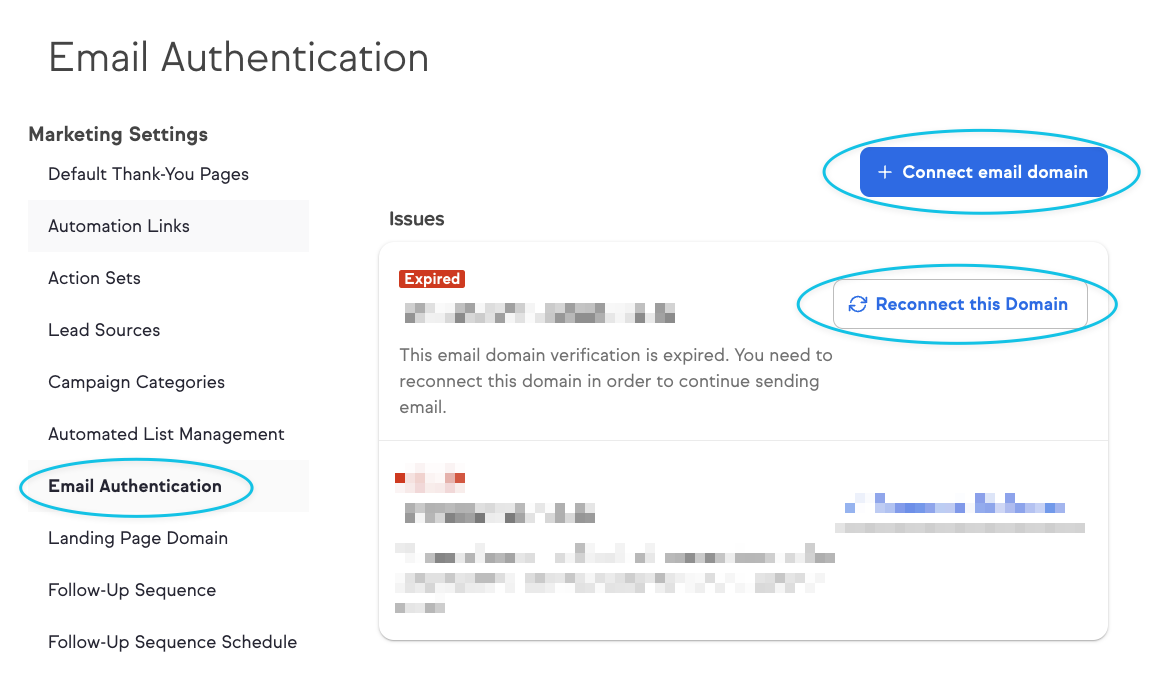Open Automation Links settings
Viewport: 1154px width, 695px height.
[119, 226]
